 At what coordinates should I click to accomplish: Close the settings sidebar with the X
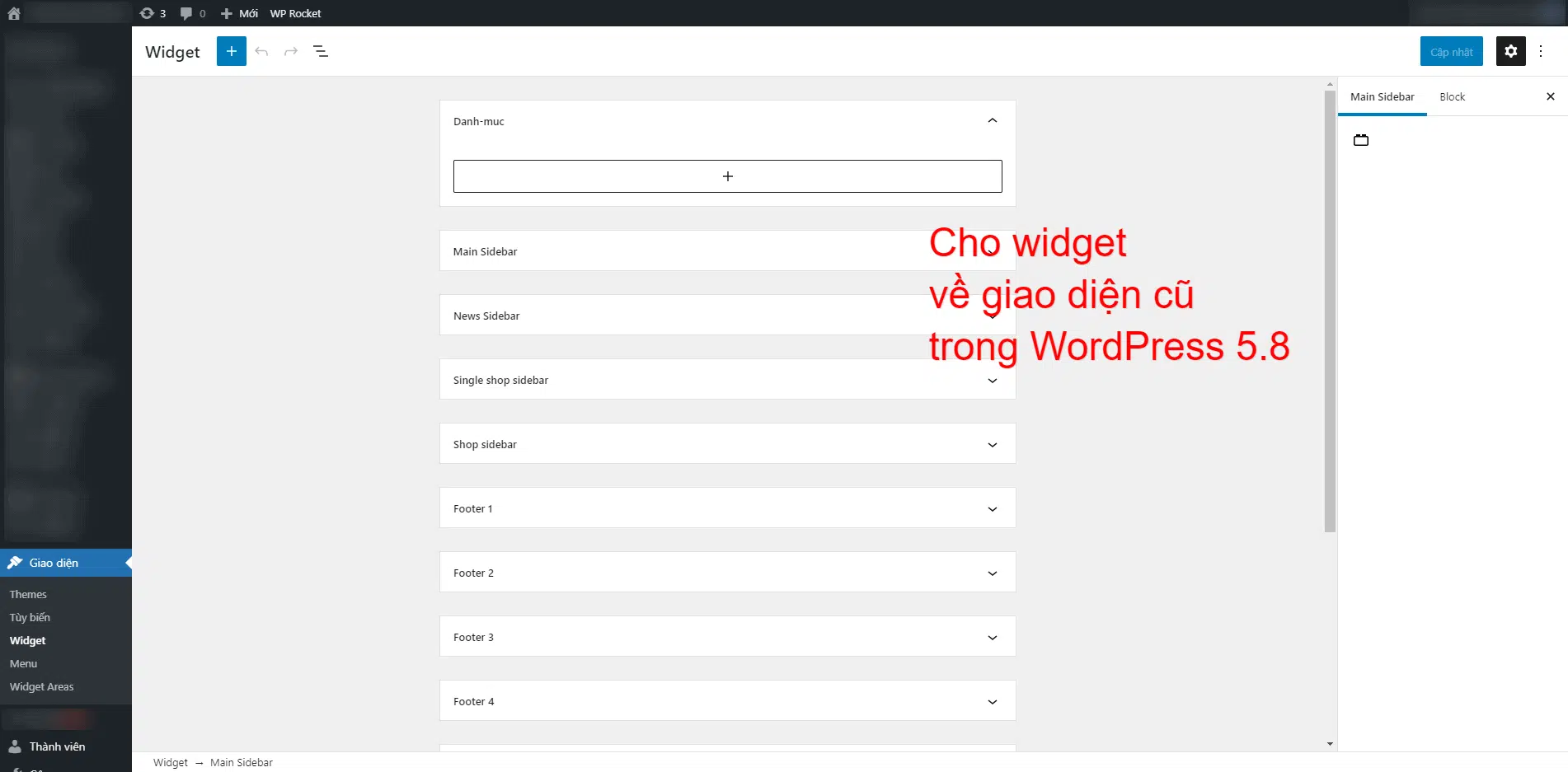1551,96
